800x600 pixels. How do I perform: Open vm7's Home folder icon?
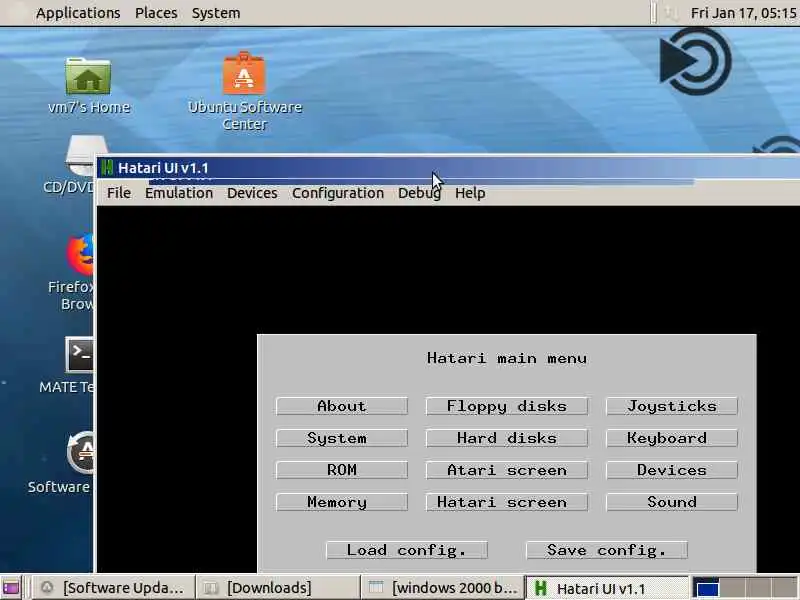[x=88, y=77]
